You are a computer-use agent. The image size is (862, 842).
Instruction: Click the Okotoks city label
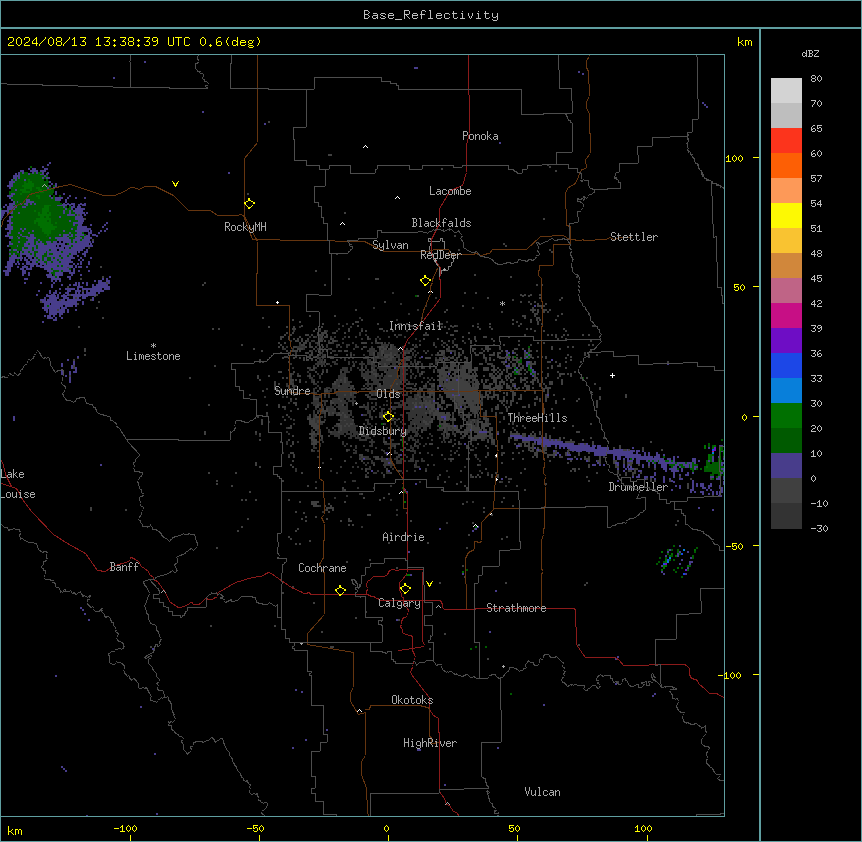[412, 700]
